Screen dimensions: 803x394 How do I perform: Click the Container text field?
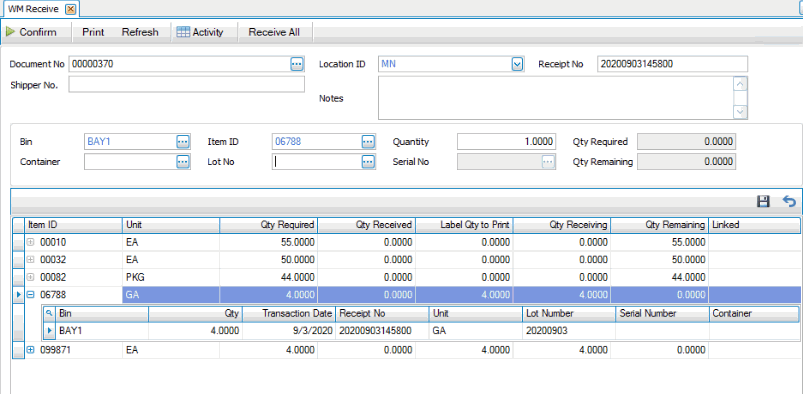[x=130, y=162]
